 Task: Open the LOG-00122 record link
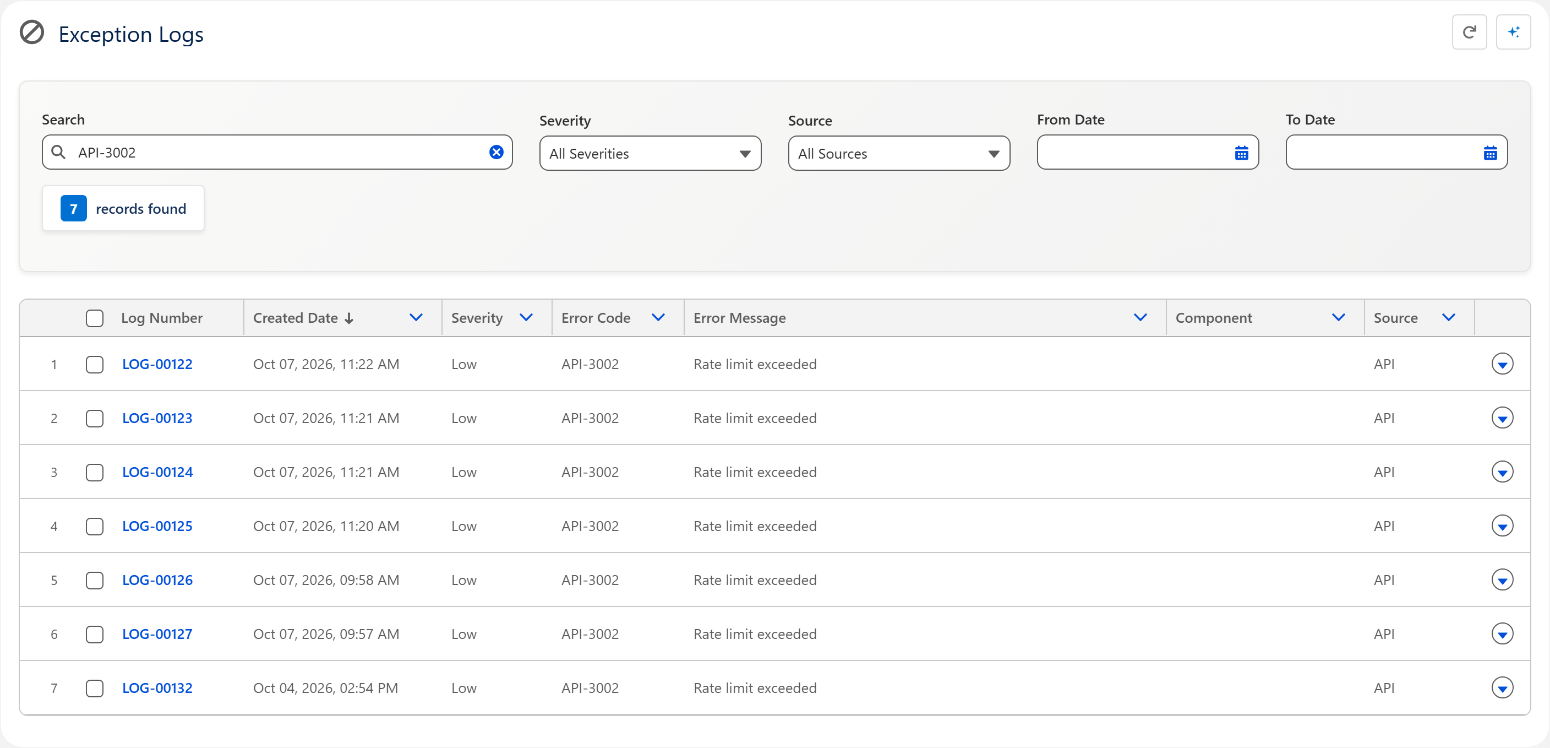click(x=157, y=364)
